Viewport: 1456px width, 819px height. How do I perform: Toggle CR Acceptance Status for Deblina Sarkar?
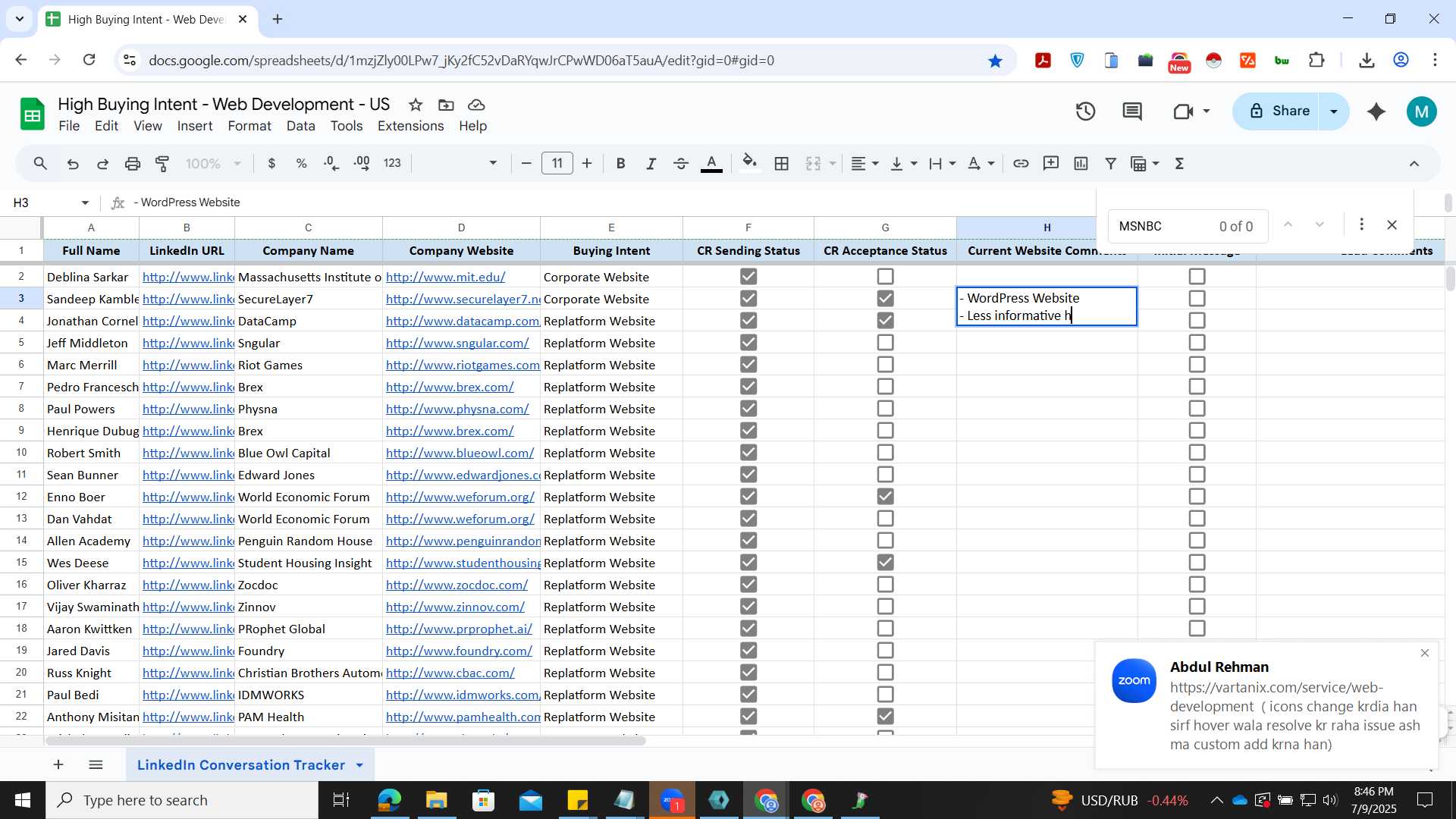885,277
